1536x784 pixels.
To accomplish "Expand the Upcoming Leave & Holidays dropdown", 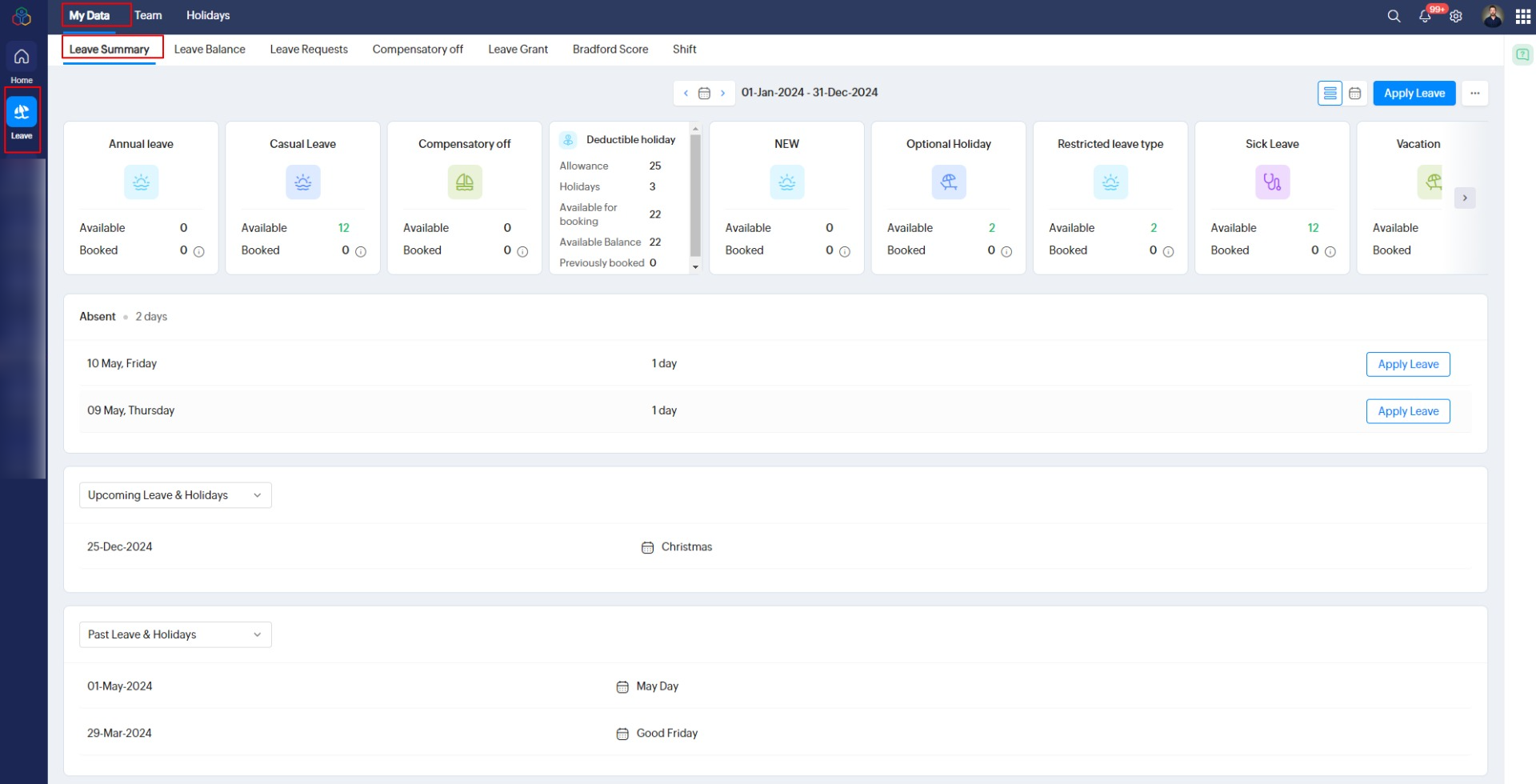I will click(x=175, y=495).
